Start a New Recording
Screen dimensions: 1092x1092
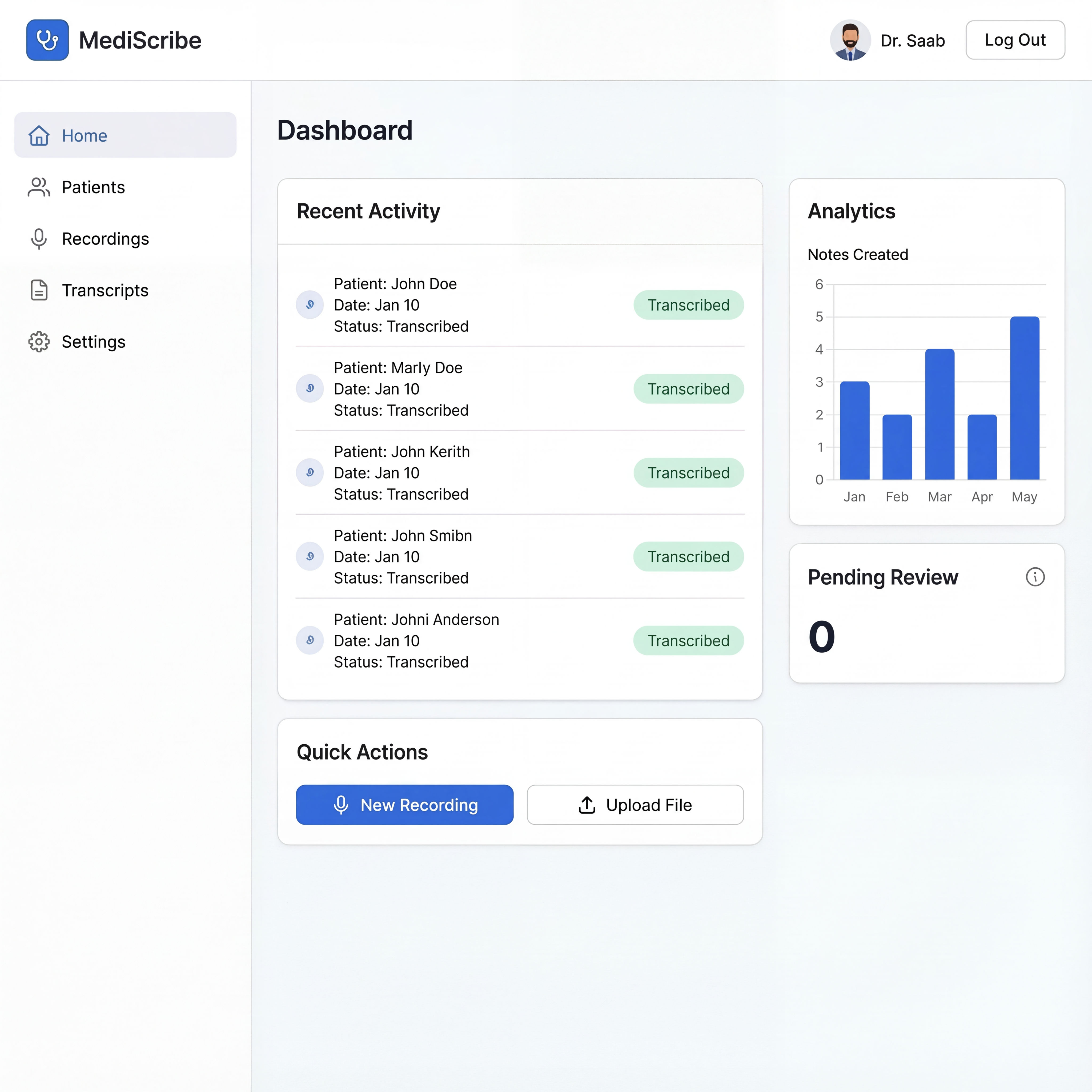tap(405, 804)
